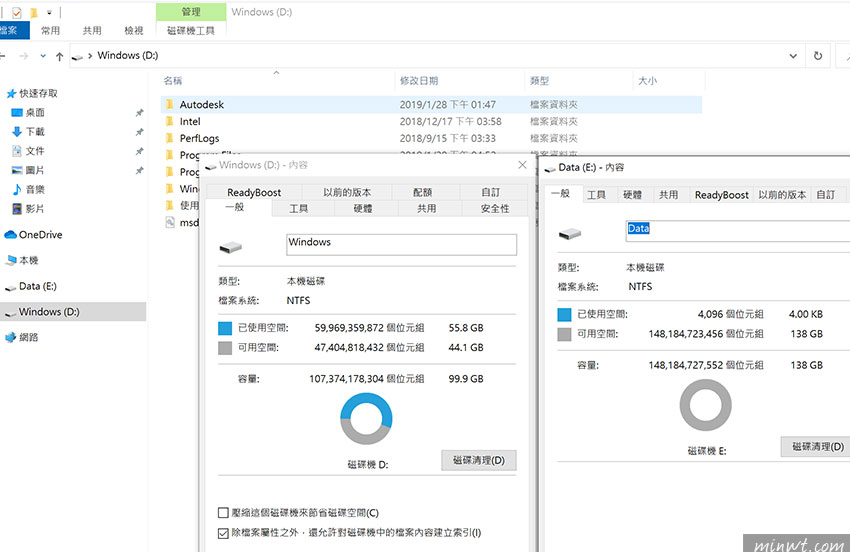Click the Windows (D:) drive icon in sidebar
Viewport: 850px width, 552px height.
[10, 313]
